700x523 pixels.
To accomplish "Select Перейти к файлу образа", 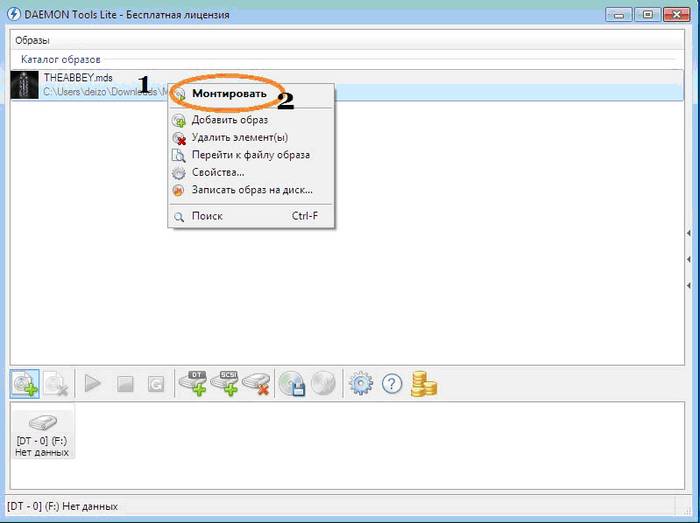I will (250, 155).
